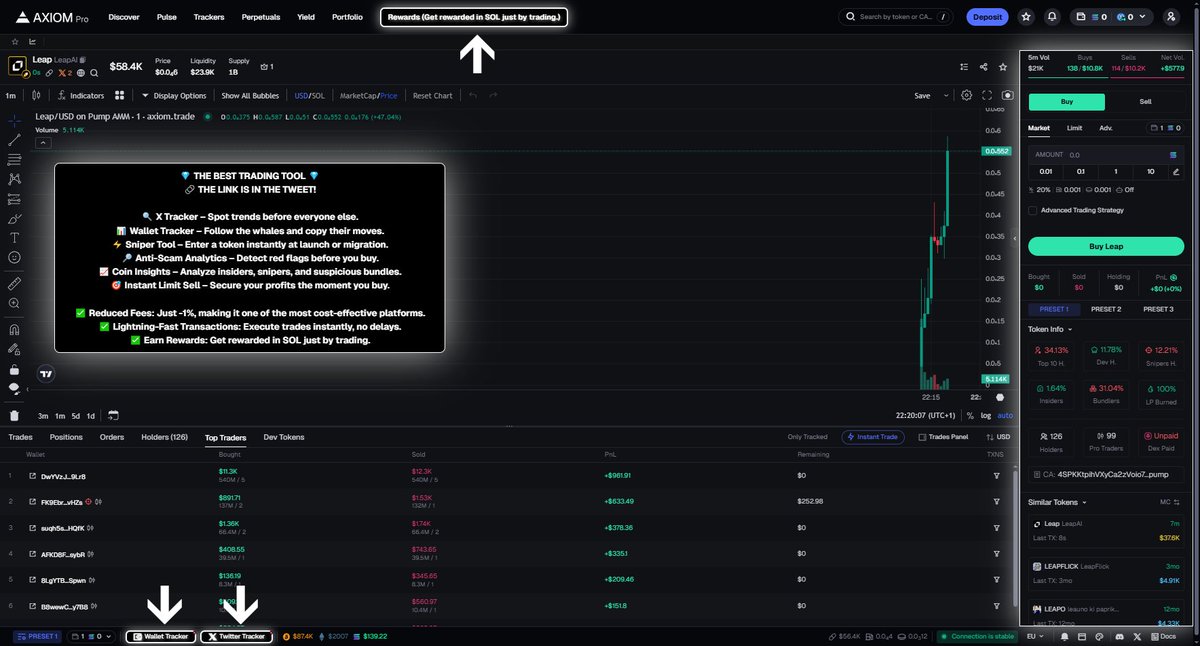This screenshot has width=1200, height=646.
Task: Collapse the Volume indicator legend
Action: click(x=42, y=143)
